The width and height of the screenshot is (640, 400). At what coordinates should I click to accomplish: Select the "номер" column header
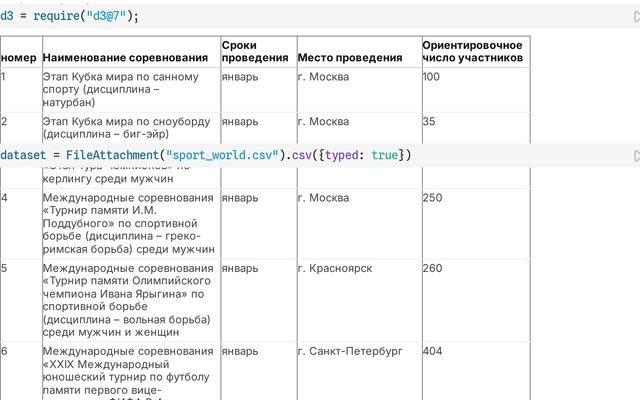point(19,58)
